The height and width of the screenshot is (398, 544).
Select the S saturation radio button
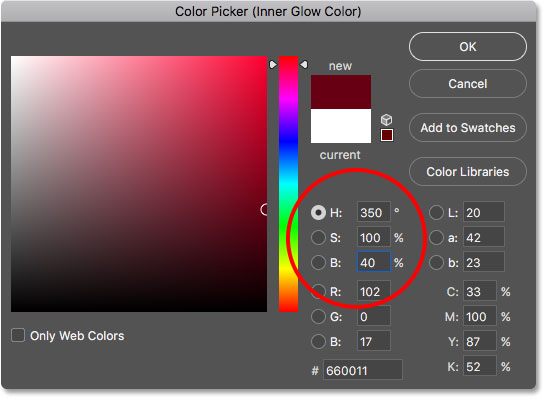[318, 238]
